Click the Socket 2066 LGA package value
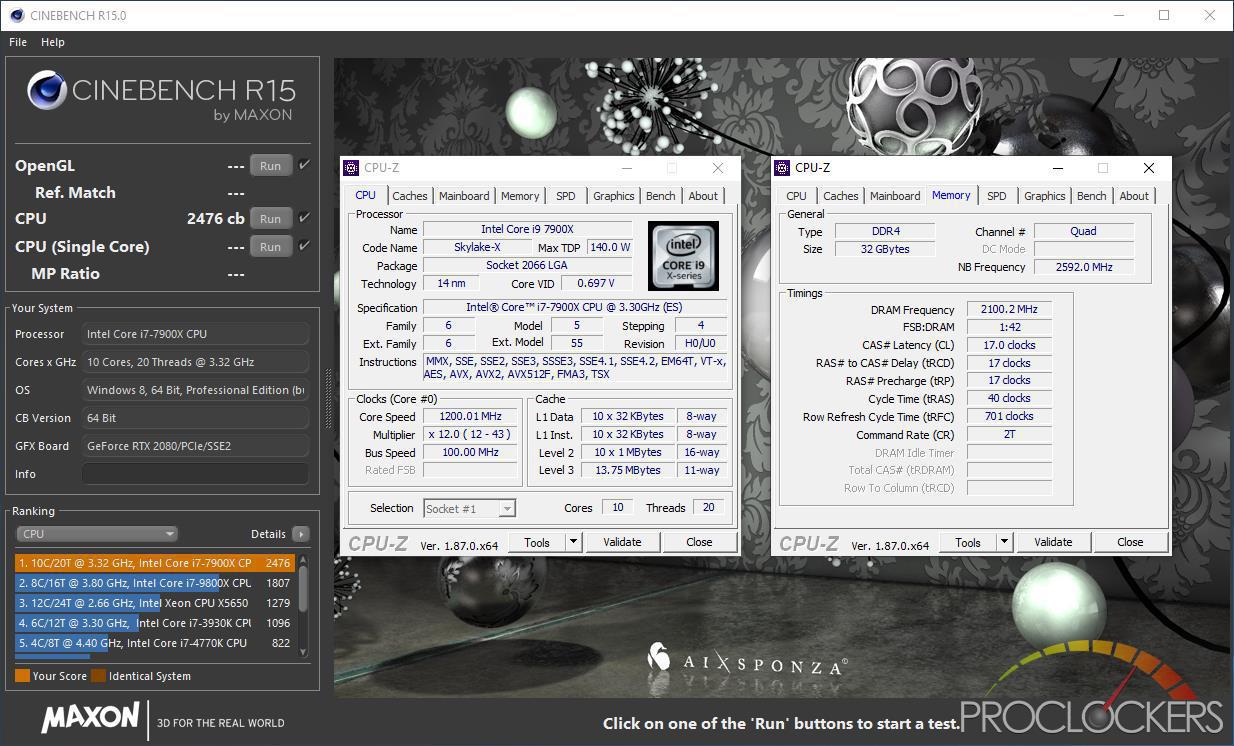The image size is (1234, 746). coord(528,266)
